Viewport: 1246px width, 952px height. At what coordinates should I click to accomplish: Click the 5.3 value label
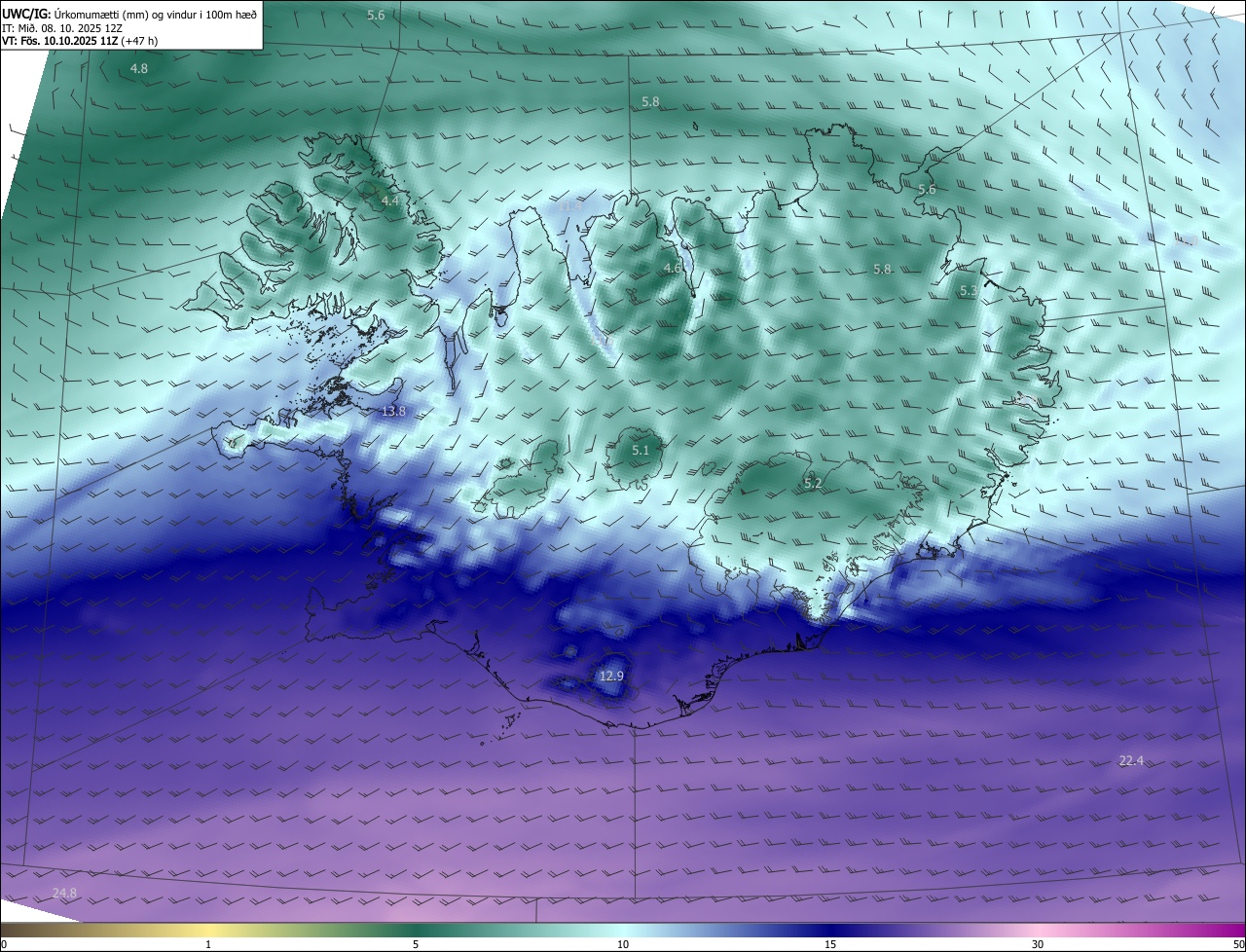(969, 291)
